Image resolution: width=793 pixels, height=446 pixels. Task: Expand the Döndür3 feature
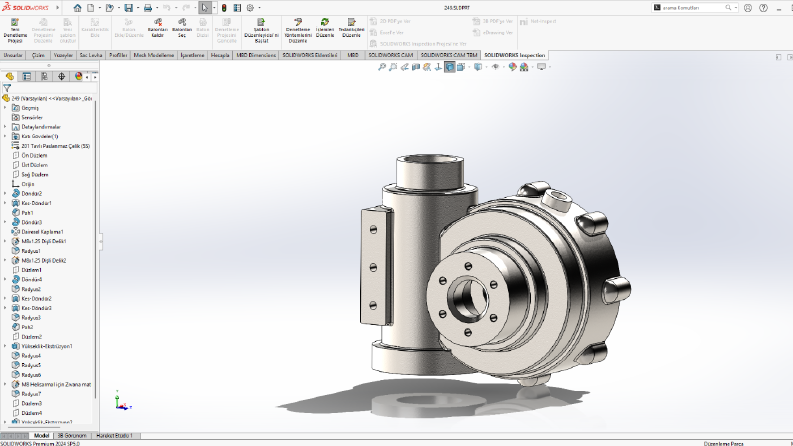pyautogui.click(x=5, y=222)
